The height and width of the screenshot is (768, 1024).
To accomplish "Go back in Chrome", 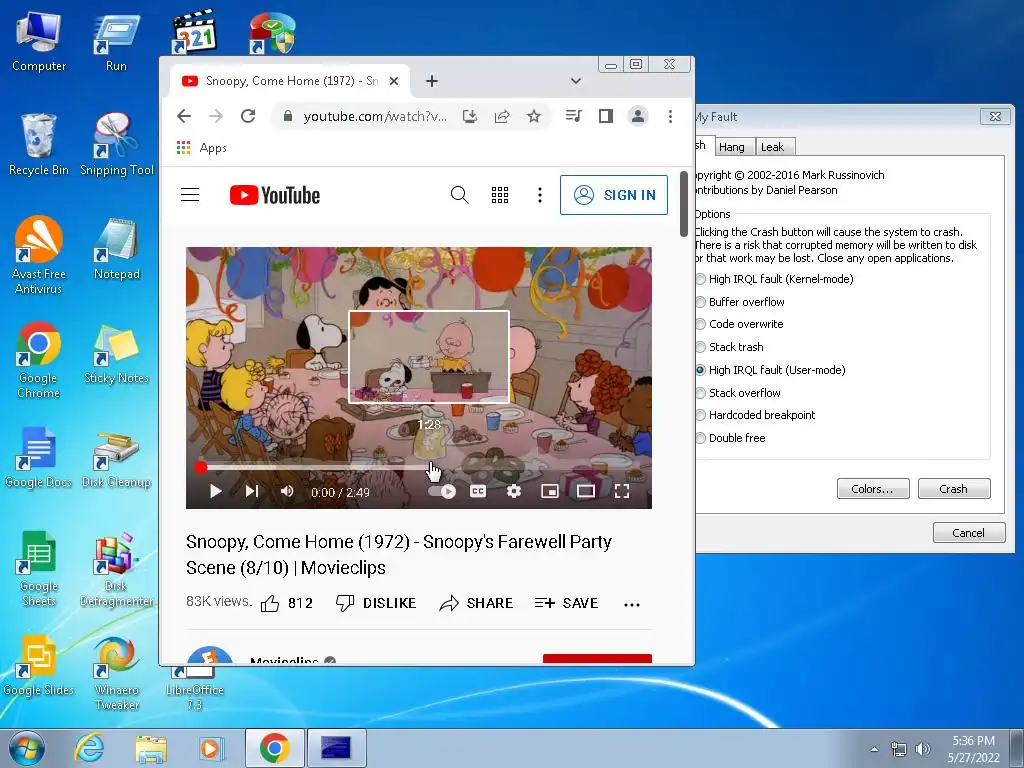I will (x=184, y=116).
